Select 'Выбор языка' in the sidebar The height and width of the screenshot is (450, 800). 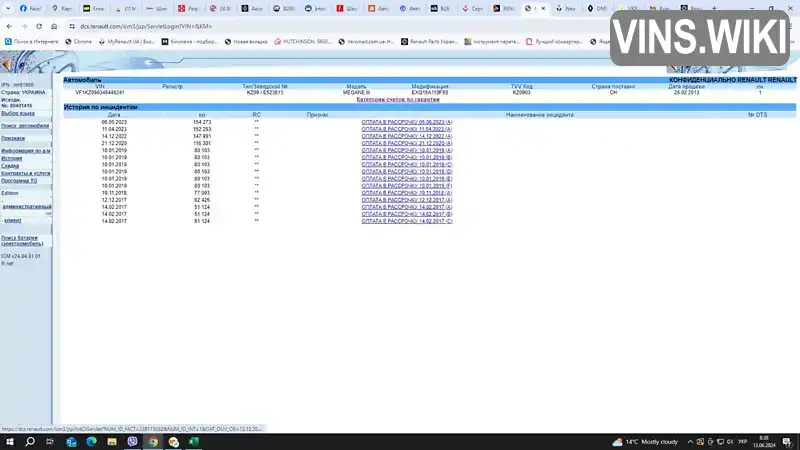point(18,113)
